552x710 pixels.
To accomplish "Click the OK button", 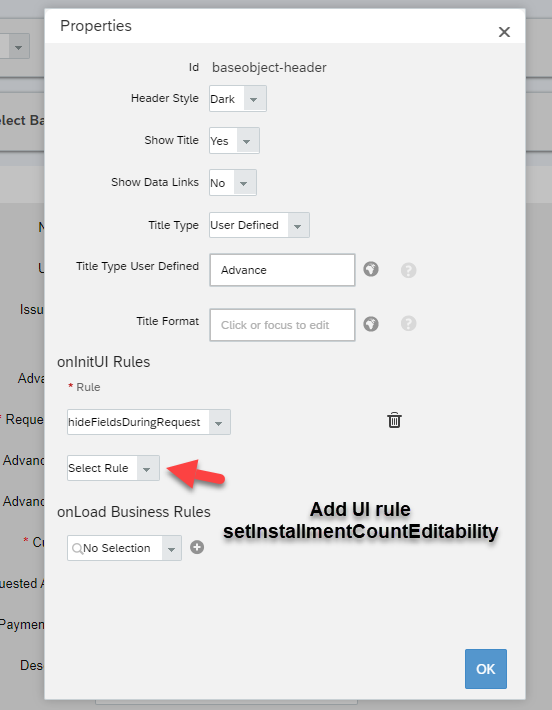I will click(x=485, y=669).
